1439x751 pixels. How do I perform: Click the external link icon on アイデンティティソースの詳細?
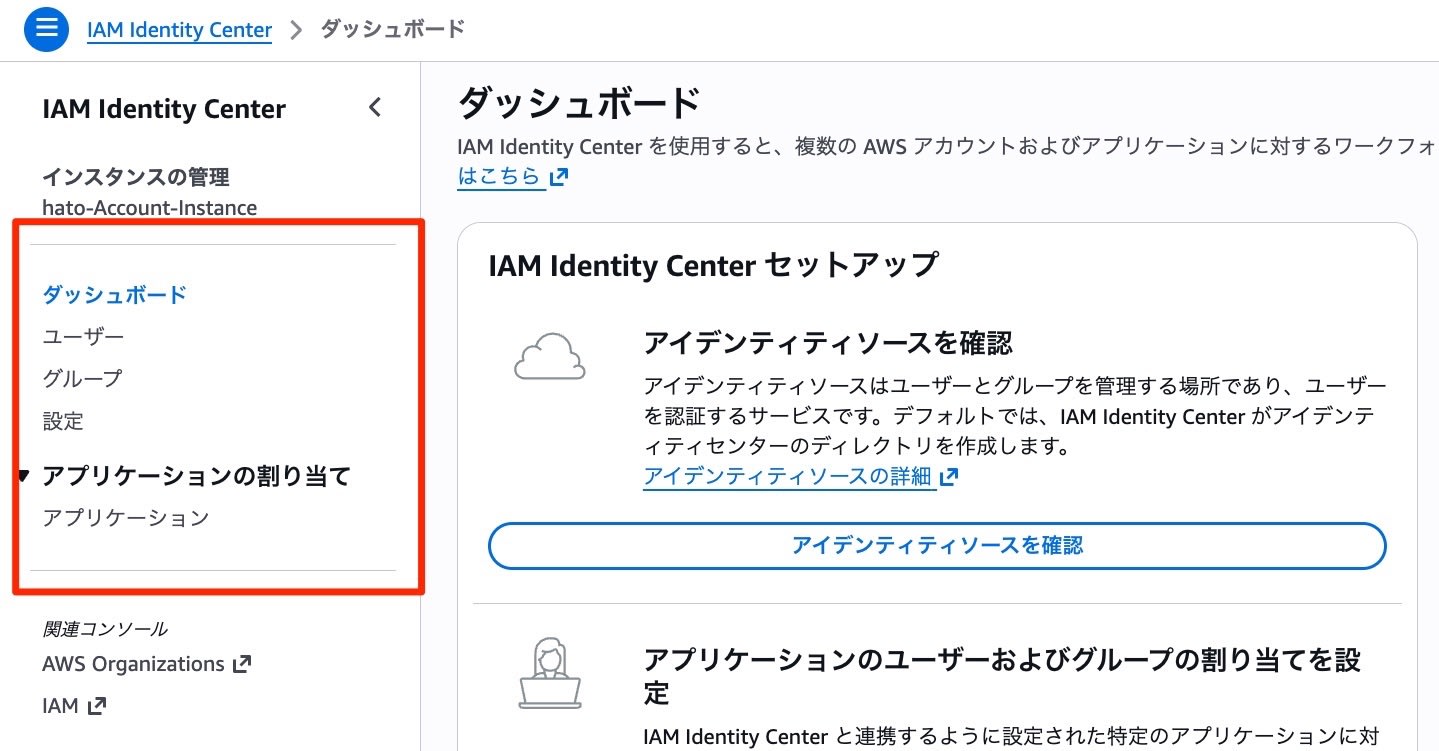pos(946,477)
